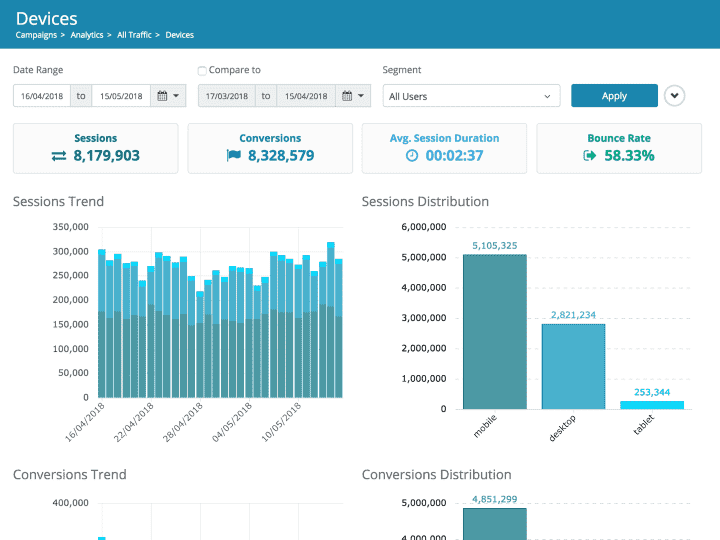Click the Sessions arrows icon
This screenshot has width=720, height=540.
tap(59, 156)
